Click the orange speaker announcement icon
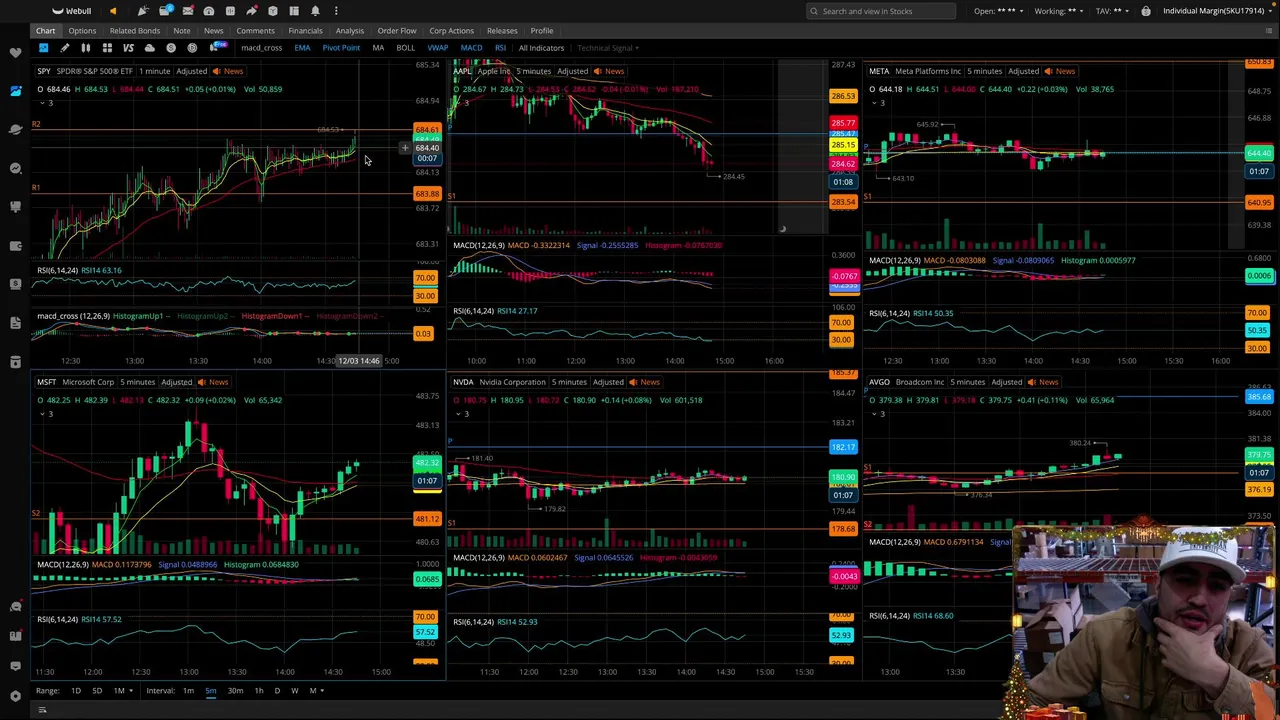Screen dimensions: 1280x720 pos(113,11)
